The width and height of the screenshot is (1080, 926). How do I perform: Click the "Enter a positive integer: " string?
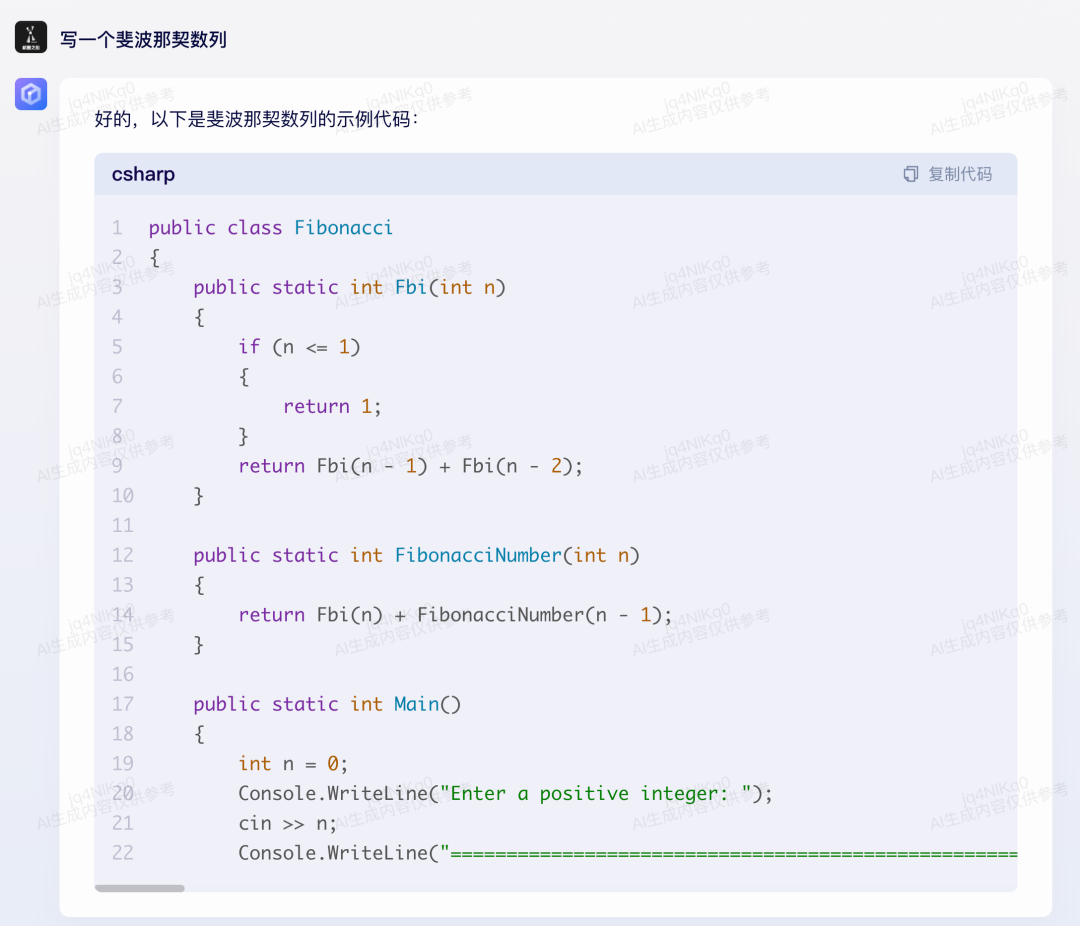[596, 794]
